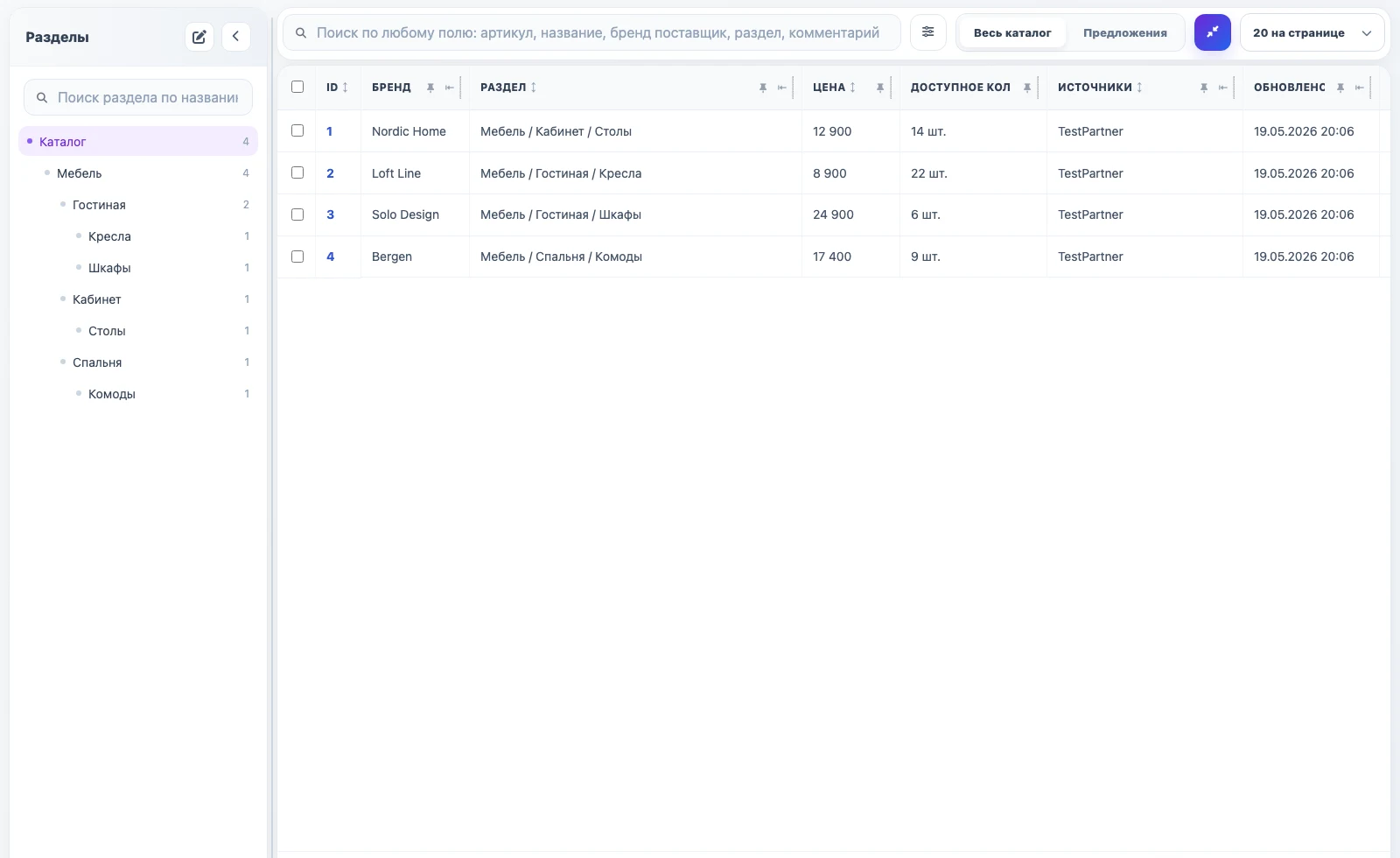Pin the Бренд column
Screen dimensions: 1400x858
(x=430, y=88)
